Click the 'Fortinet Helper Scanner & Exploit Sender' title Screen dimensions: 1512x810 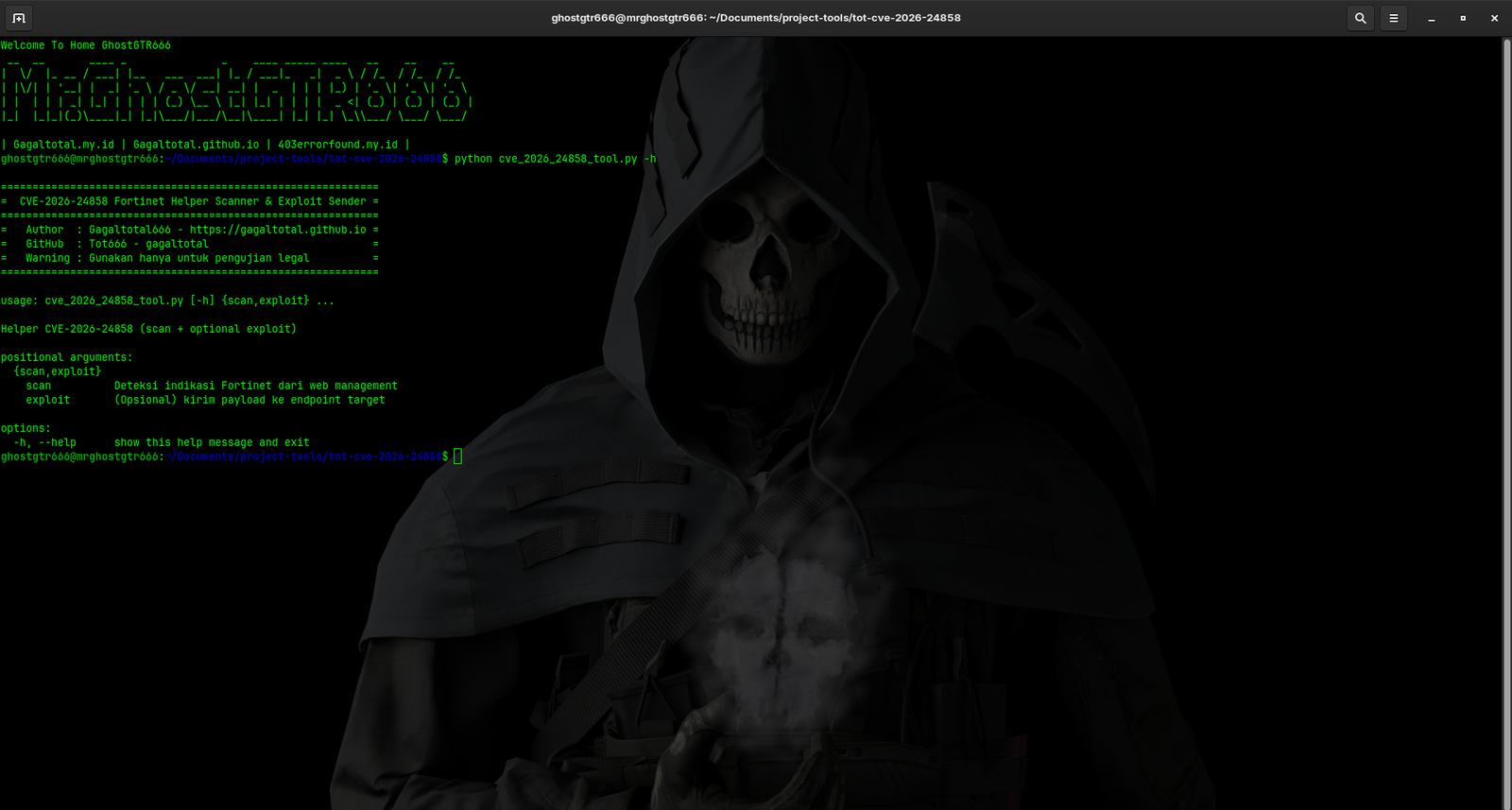pos(240,201)
